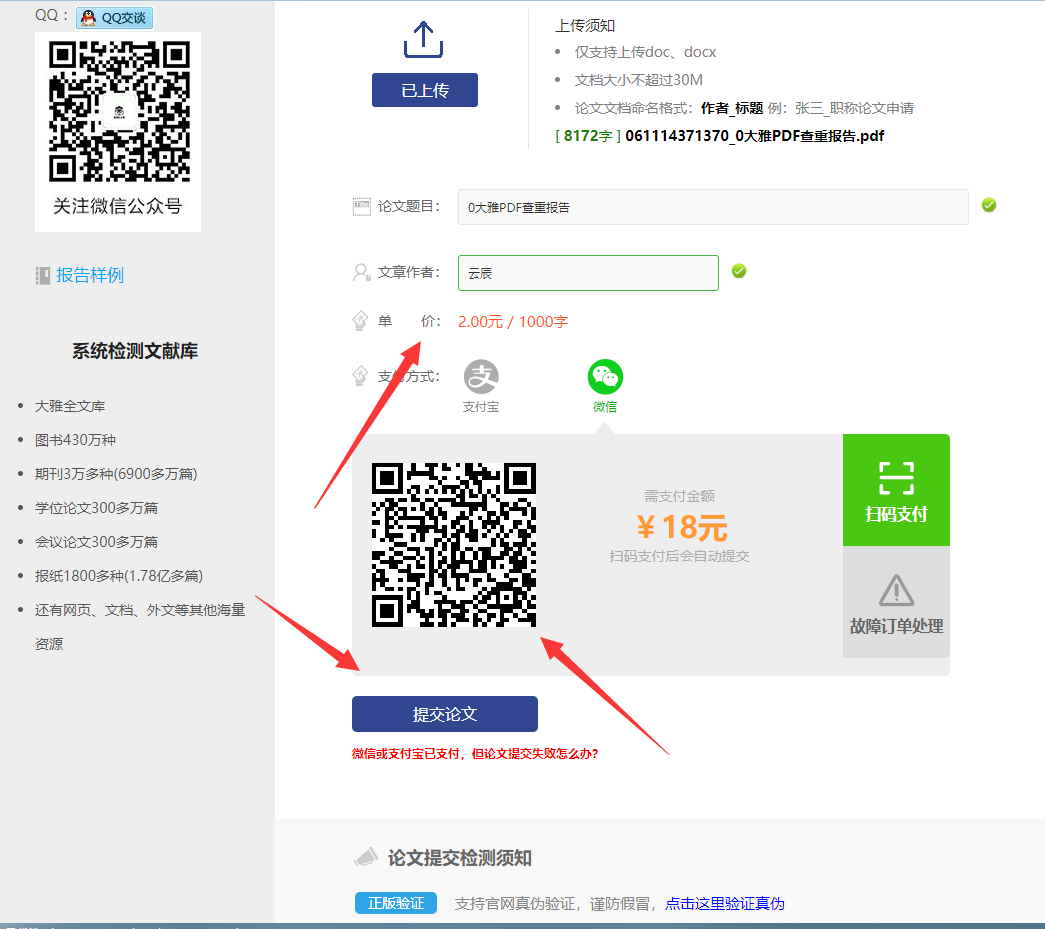Viewport: 1045px width, 929px height.
Task: Click the uploaded file name 061114371370_0大雅PDF查重报告.pdf
Action: [x=754, y=136]
